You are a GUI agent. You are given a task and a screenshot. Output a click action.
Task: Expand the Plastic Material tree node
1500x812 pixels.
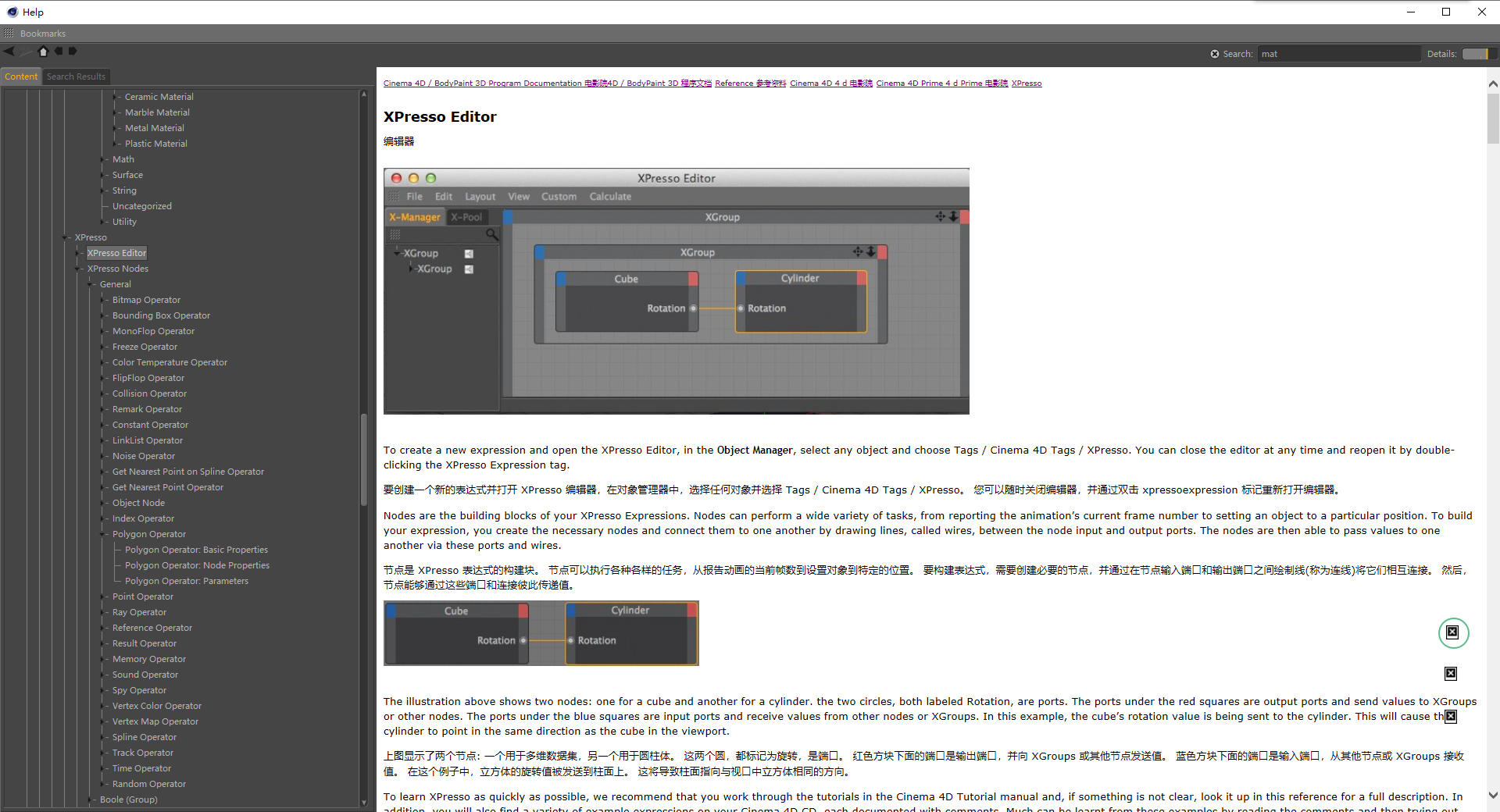115,144
